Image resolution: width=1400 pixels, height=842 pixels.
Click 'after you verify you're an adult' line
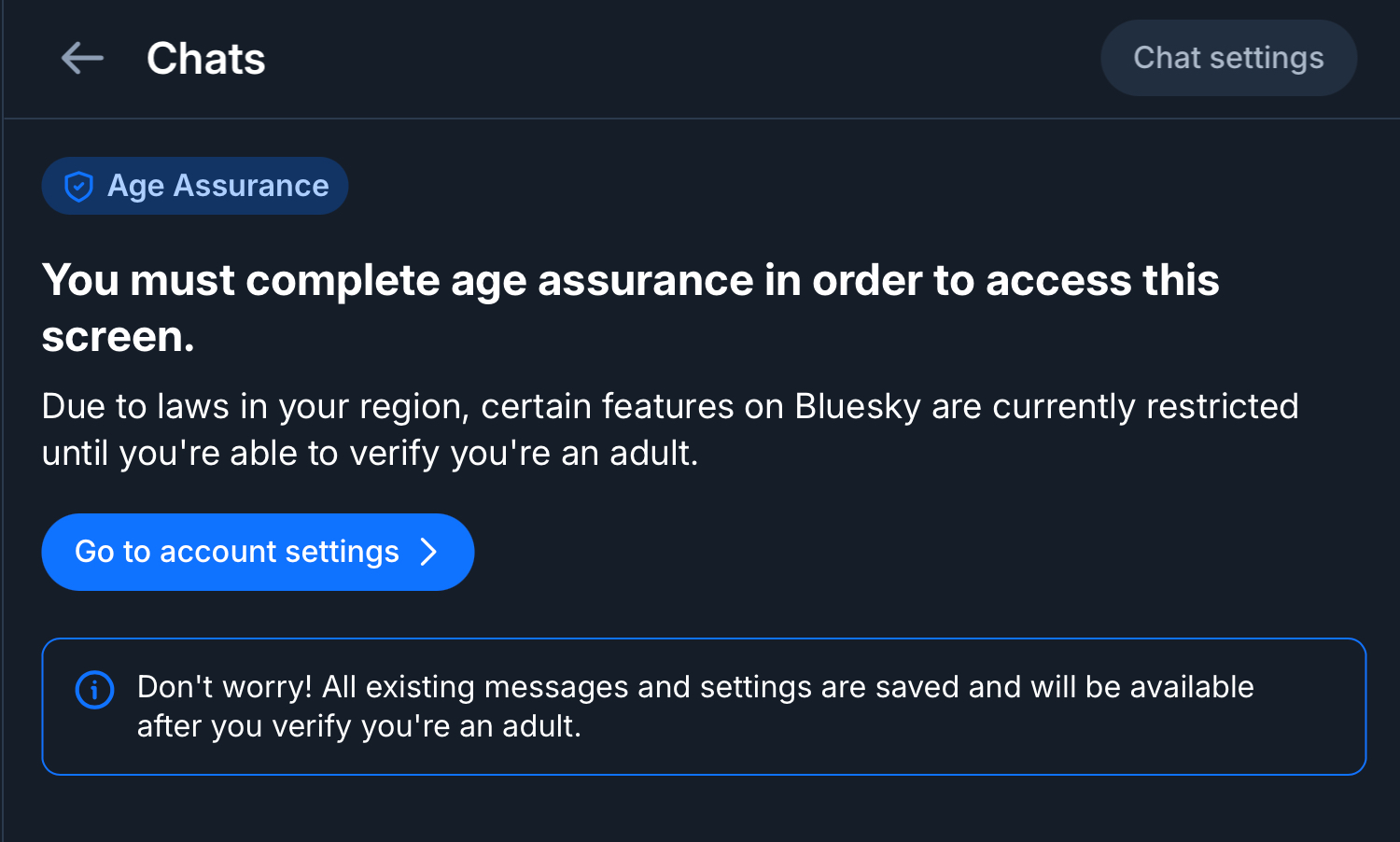tap(358, 726)
